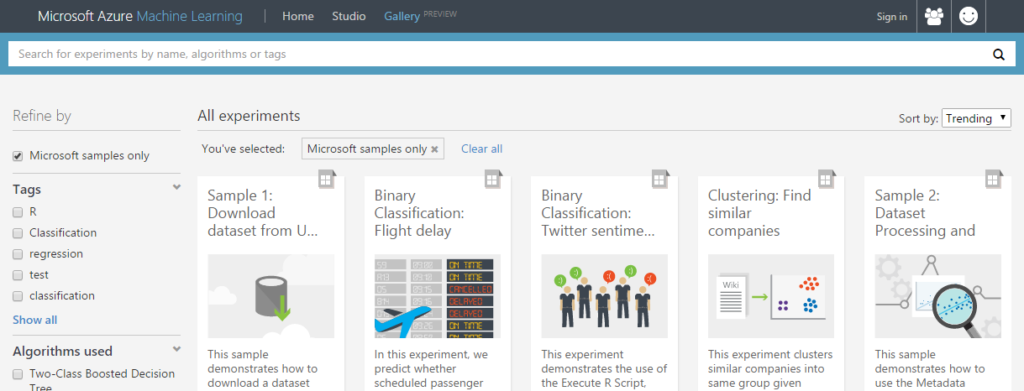
Task: Check the test tag checkbox
Action: pyautogui.click(x=18, y=275)
